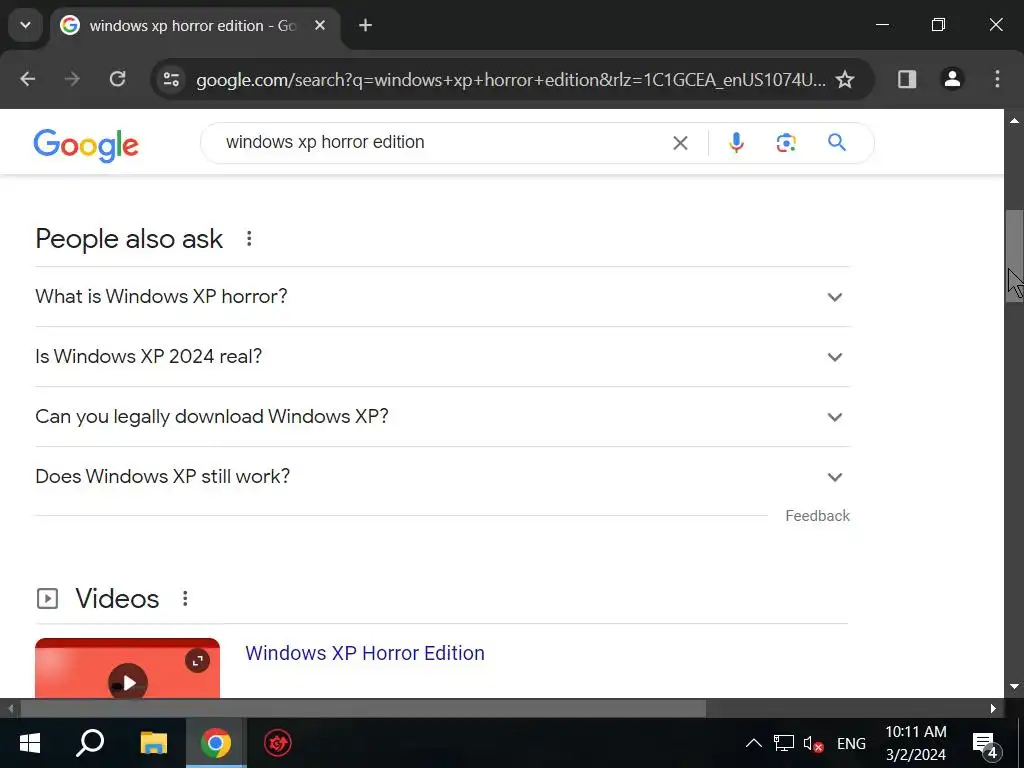Start voice search with microphone icon
1024x768 pixels.
[x=736, y=142]
